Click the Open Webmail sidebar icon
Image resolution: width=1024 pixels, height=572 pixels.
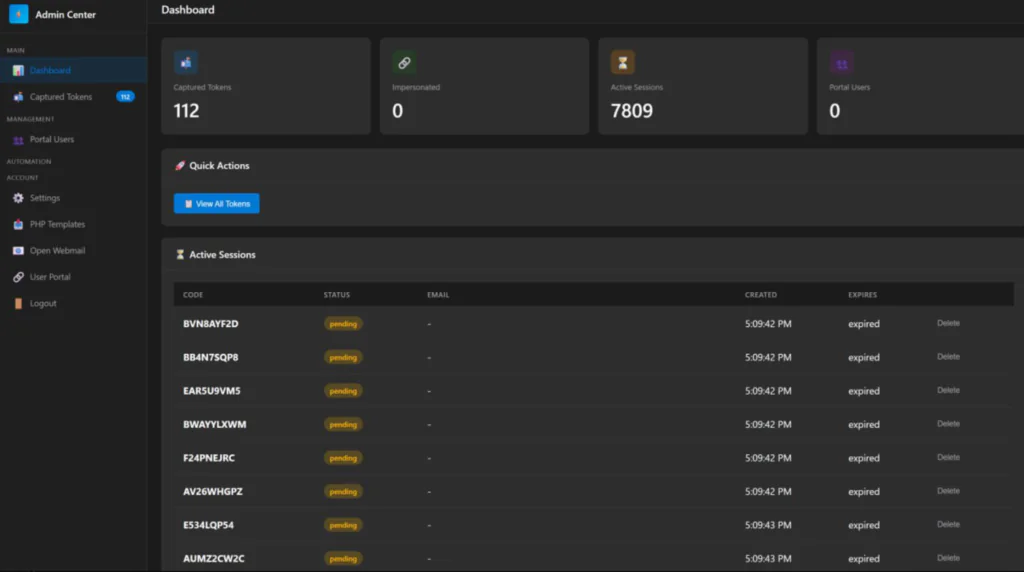coord(18,251)
